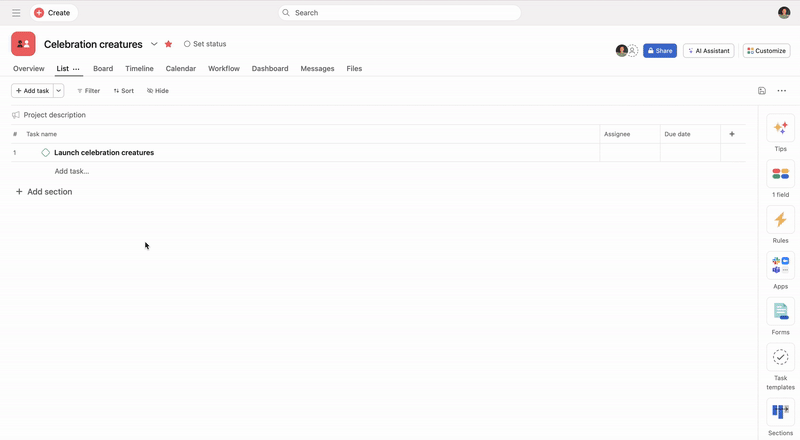Switch to the Overview tab
This screenshot has height=440, width=800.
click(29, 68)
